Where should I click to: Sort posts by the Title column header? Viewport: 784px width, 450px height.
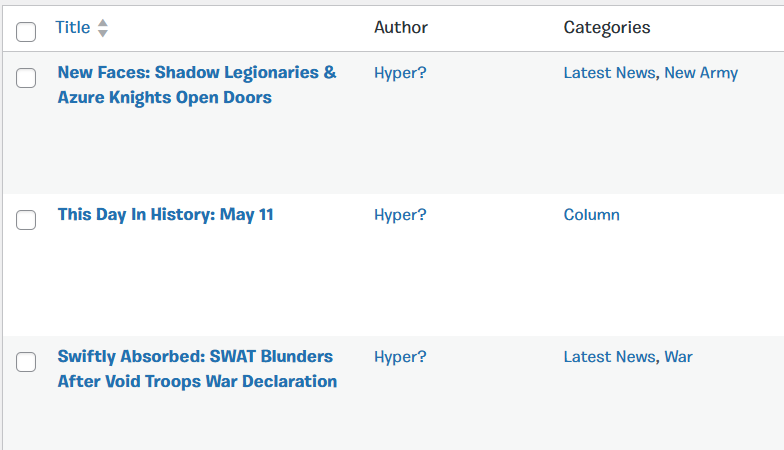coord(73,28)
